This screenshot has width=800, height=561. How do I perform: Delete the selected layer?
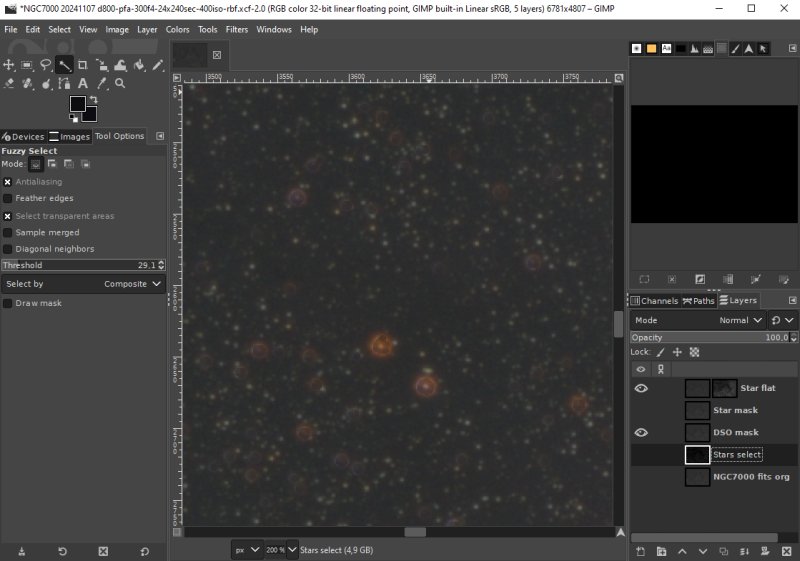[x=786, y=551]
